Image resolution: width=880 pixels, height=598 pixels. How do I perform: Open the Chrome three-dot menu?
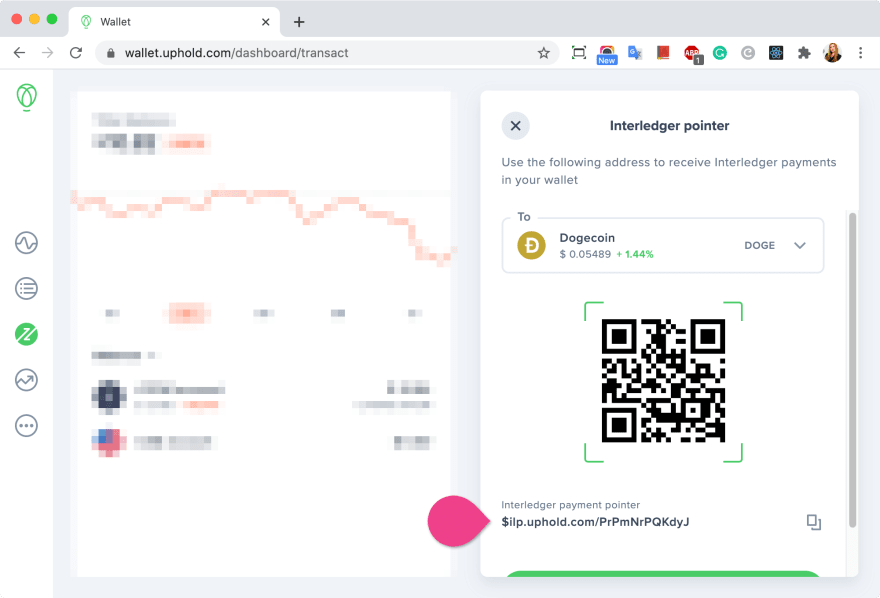point(860,53)
